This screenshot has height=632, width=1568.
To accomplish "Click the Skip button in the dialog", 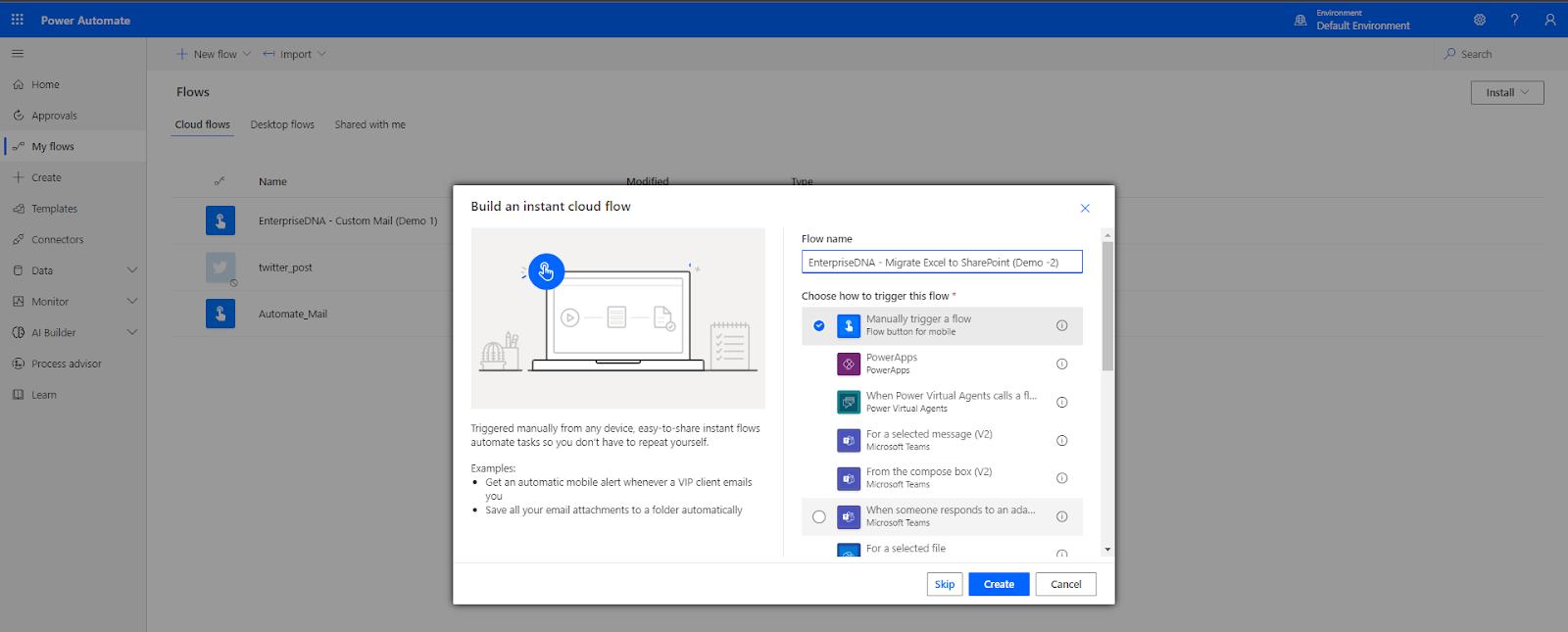I will tap(945, 584).
